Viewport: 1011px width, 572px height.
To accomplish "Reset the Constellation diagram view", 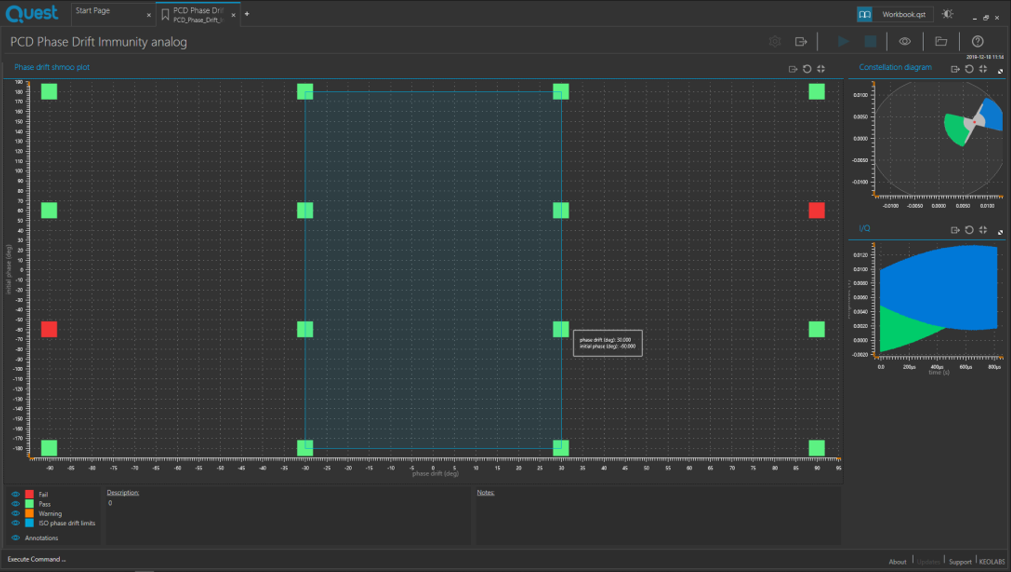I will (x=969, y=69).
